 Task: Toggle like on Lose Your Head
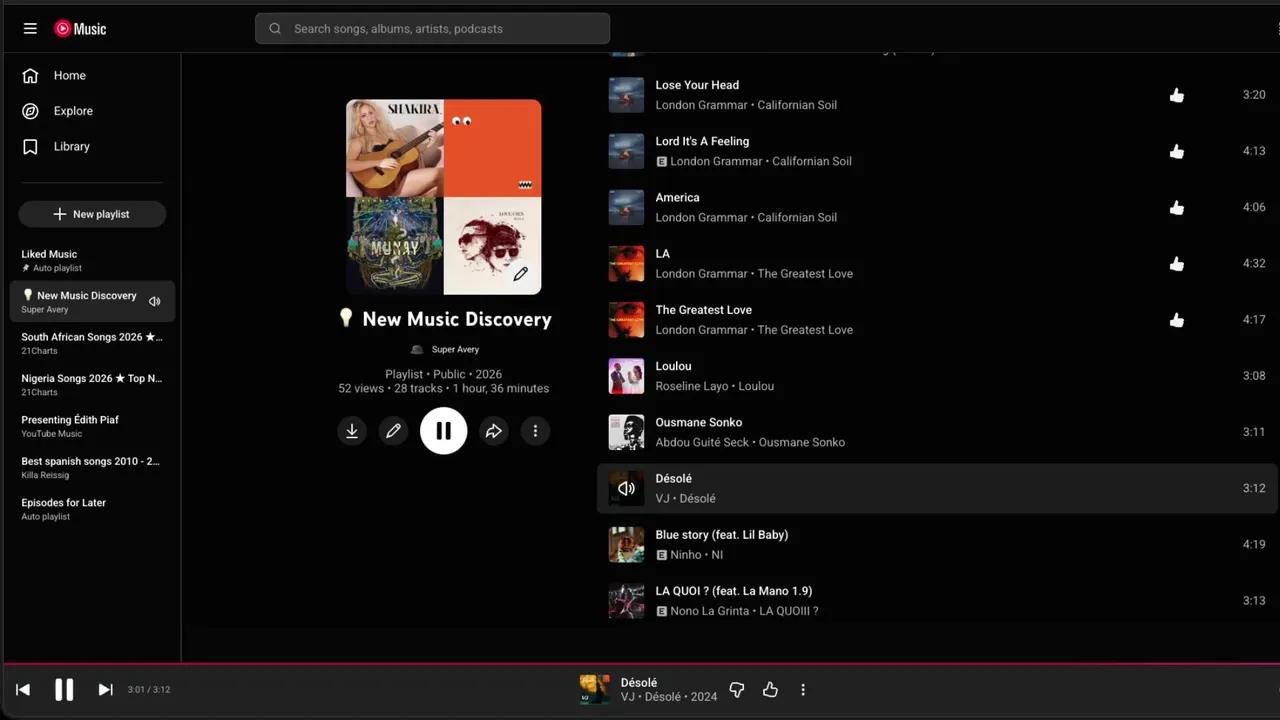click(1177, 95)
